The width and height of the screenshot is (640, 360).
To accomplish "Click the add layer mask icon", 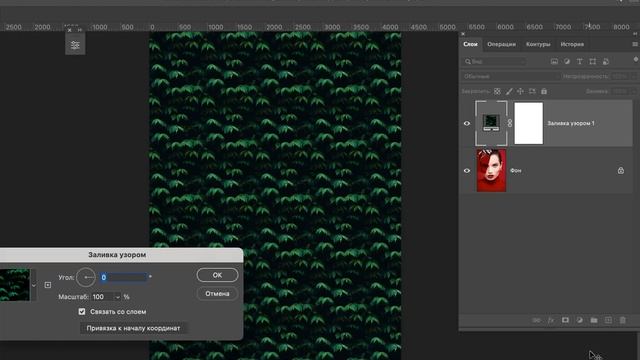I will pyautogui.click(x=565, y=320).
